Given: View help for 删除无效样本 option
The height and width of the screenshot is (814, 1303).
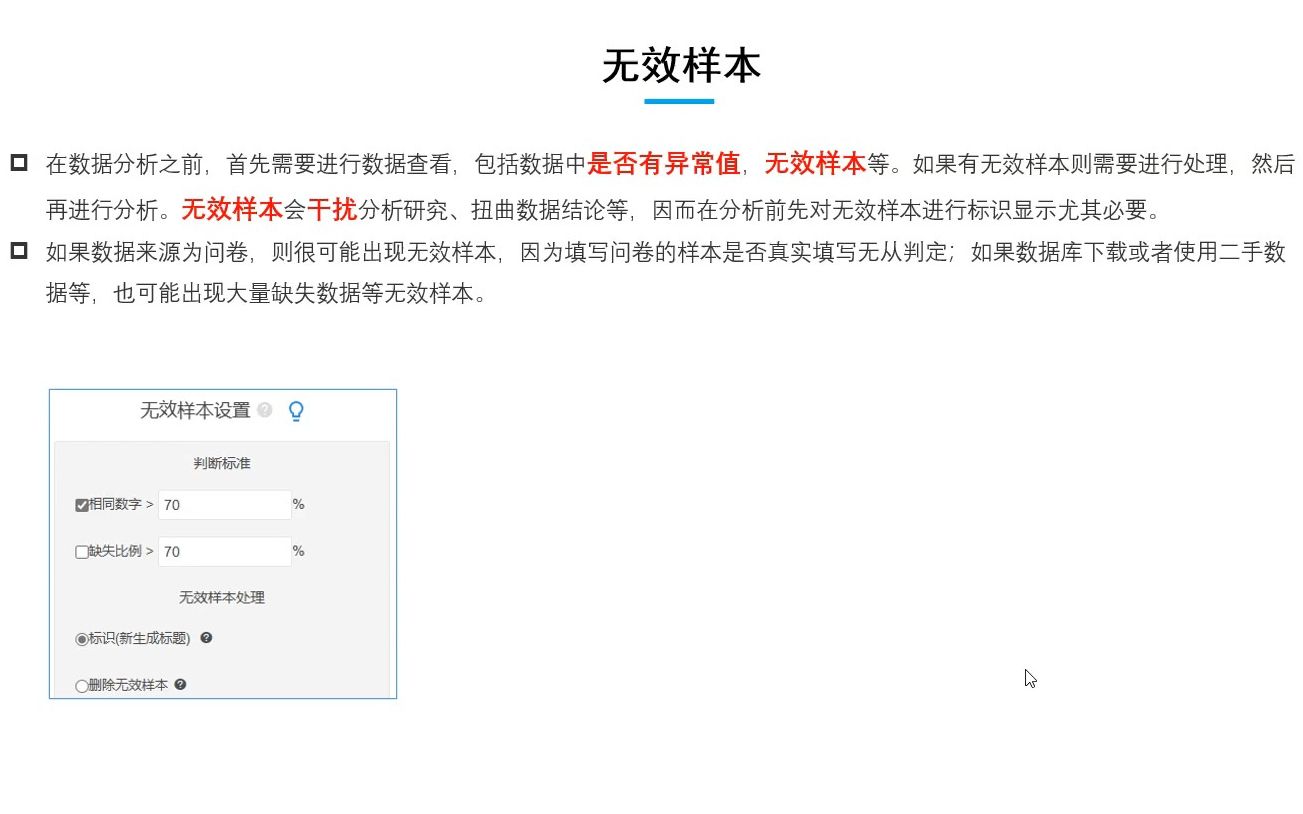Looking at the screenshot, I should (x=180, y=685).
